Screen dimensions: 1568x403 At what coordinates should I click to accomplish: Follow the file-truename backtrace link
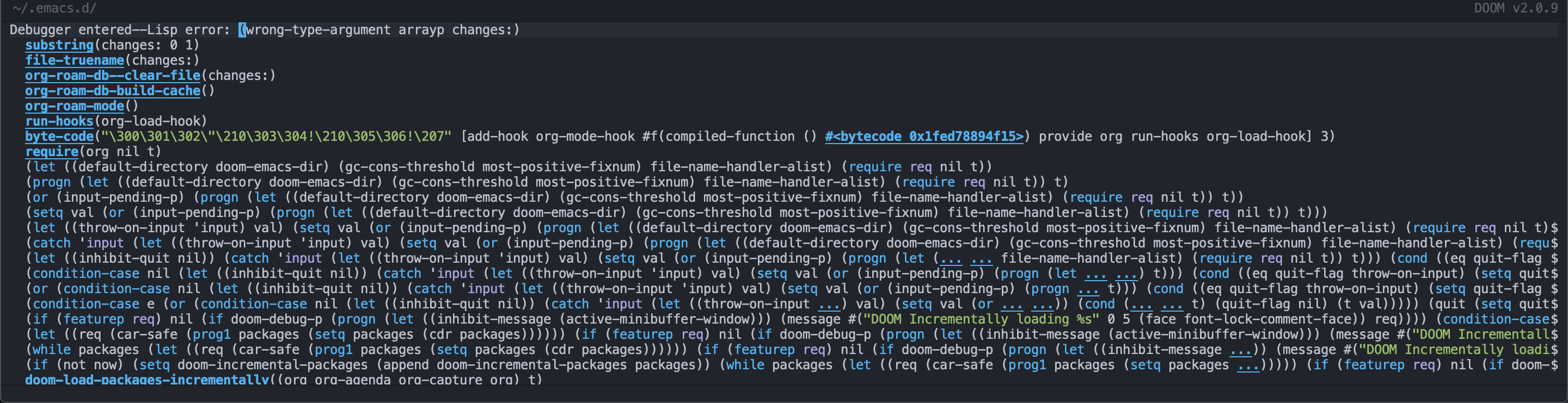[x=74, y=60]
